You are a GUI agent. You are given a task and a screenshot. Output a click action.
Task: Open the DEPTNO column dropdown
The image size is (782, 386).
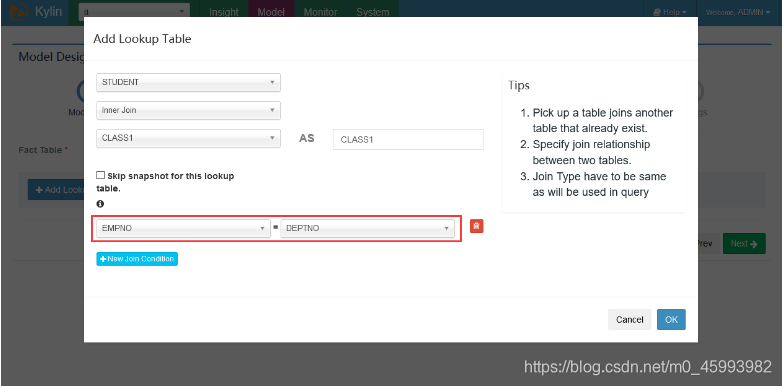click(x=368, y=228)
